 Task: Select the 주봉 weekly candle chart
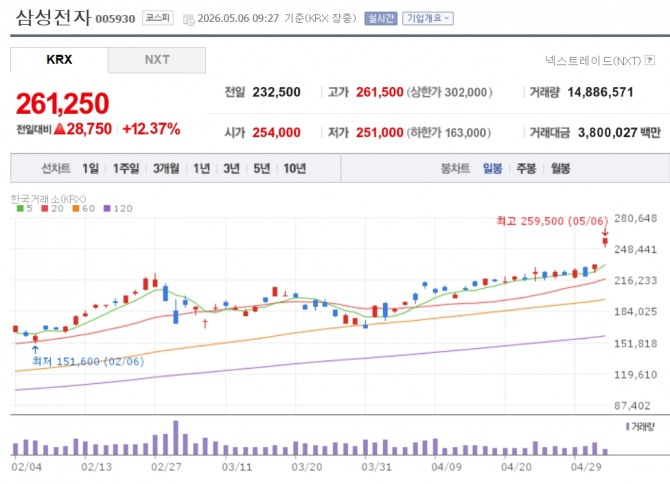click(526, 168)
